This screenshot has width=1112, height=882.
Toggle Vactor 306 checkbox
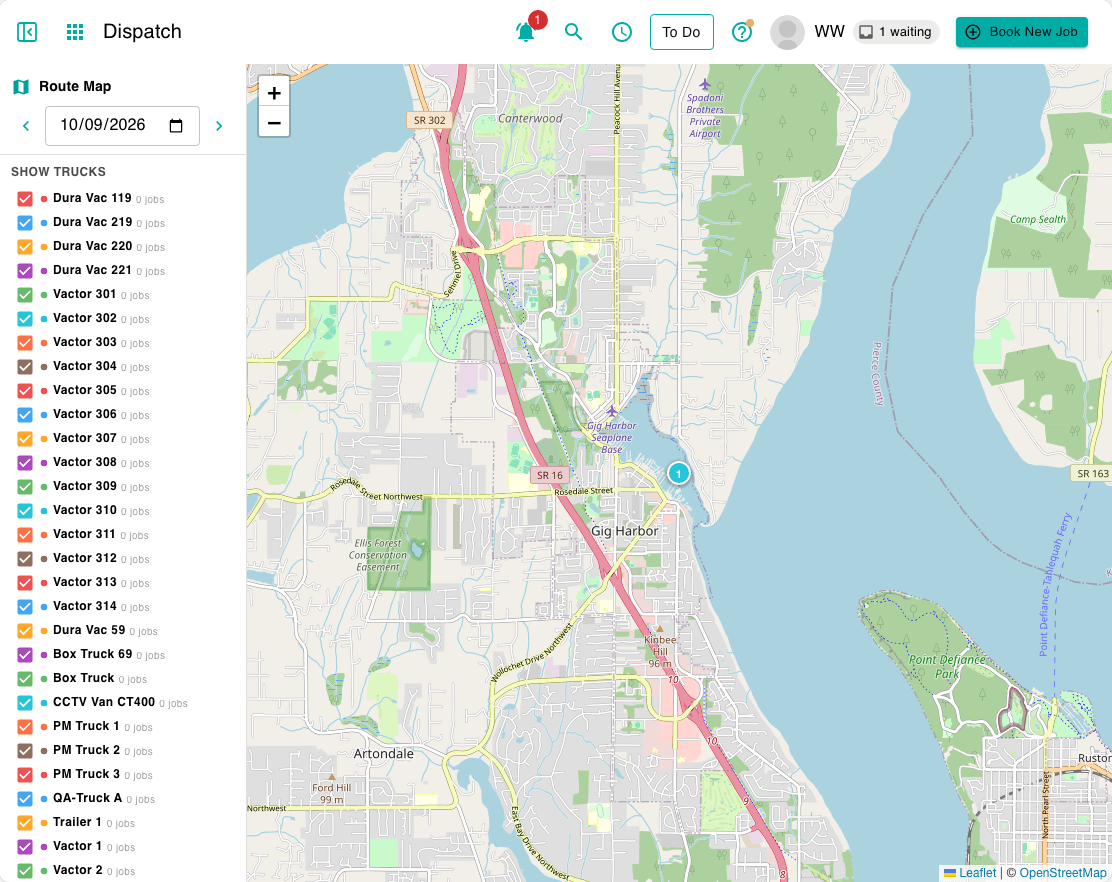click(x=25, y=415)
